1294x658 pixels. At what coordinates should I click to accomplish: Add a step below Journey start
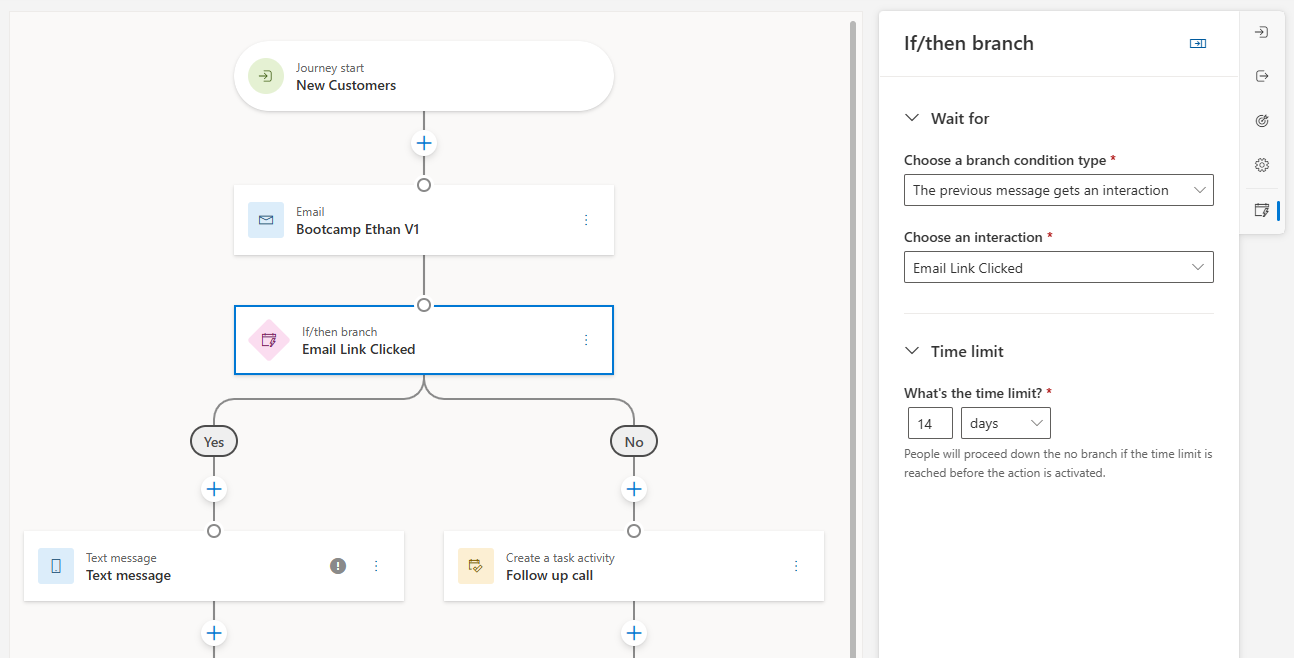424,143
